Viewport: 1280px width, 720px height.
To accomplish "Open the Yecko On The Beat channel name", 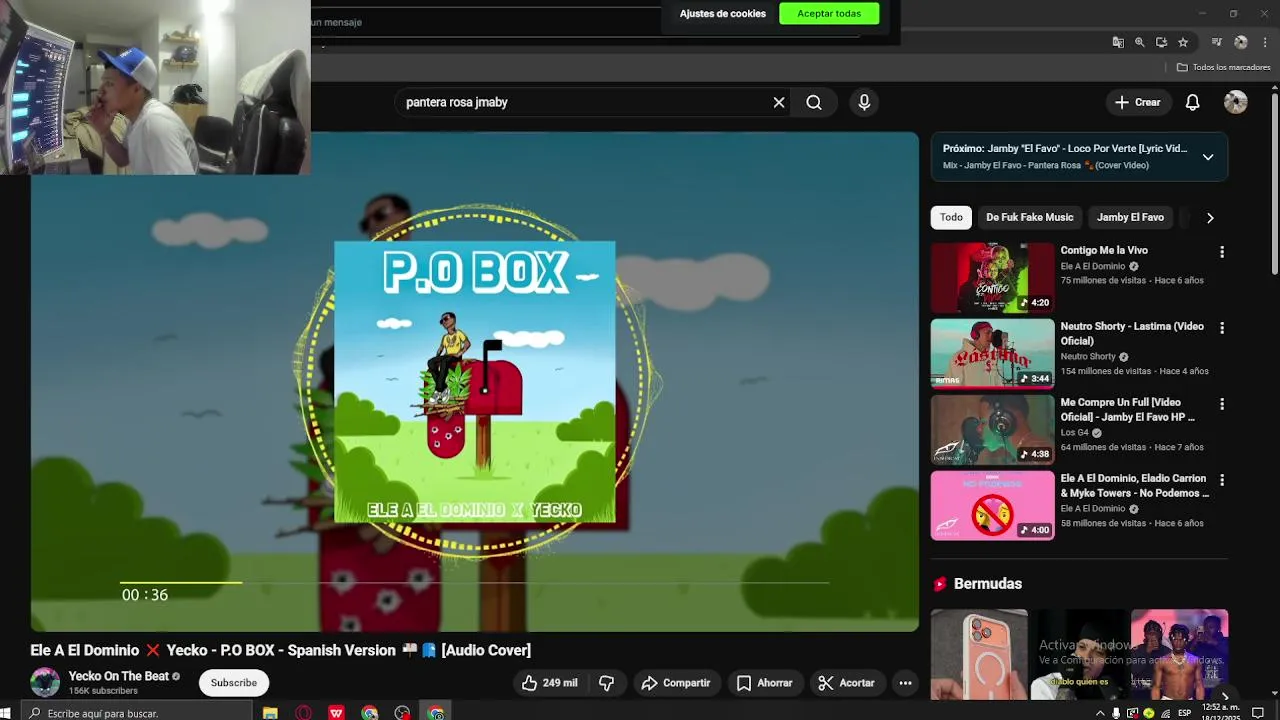I will pyautogui.click(x=118, y=676).
